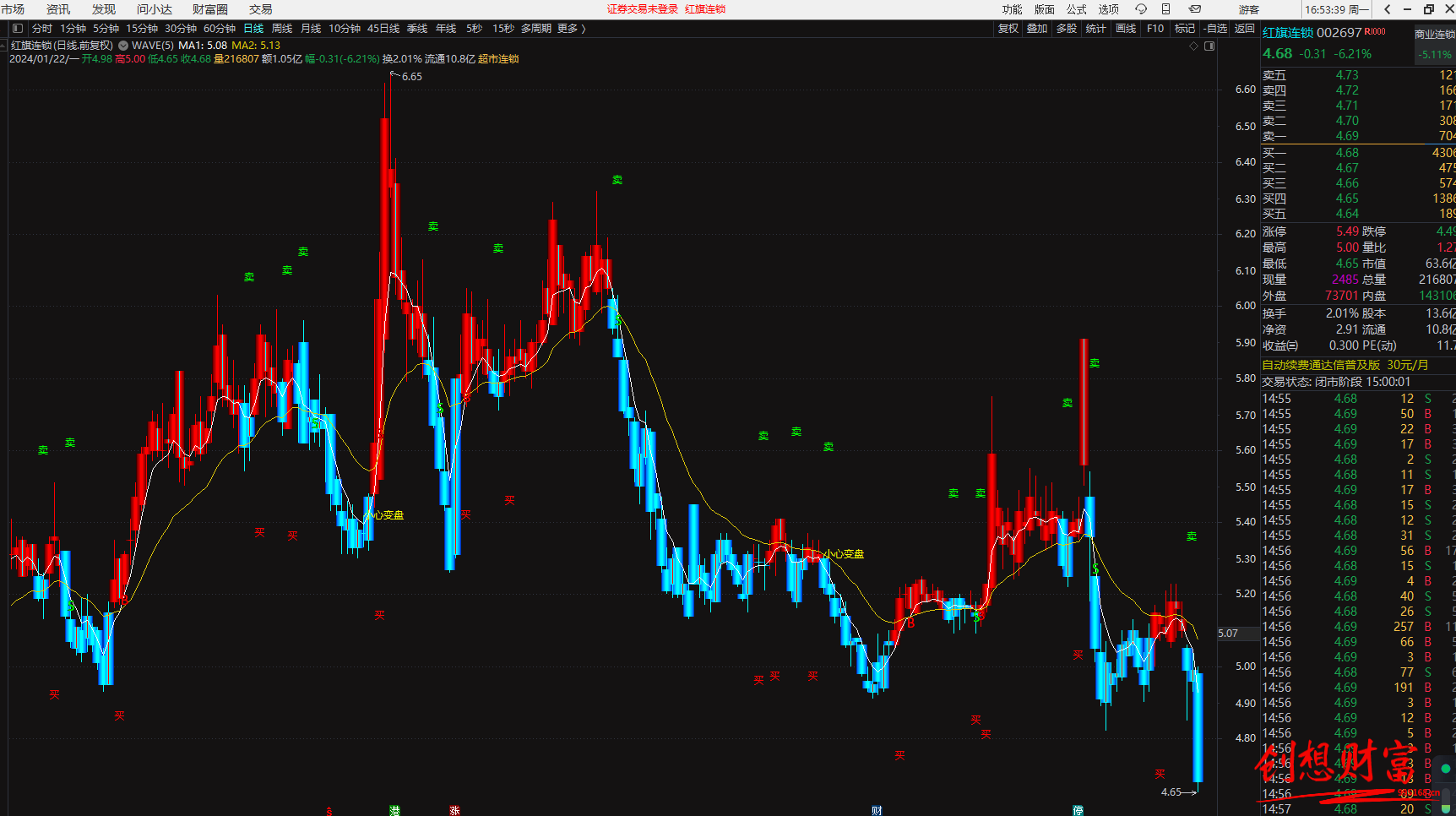
Task: Click the 卖一 4.69 order book row
Action: pos(1358,136)
